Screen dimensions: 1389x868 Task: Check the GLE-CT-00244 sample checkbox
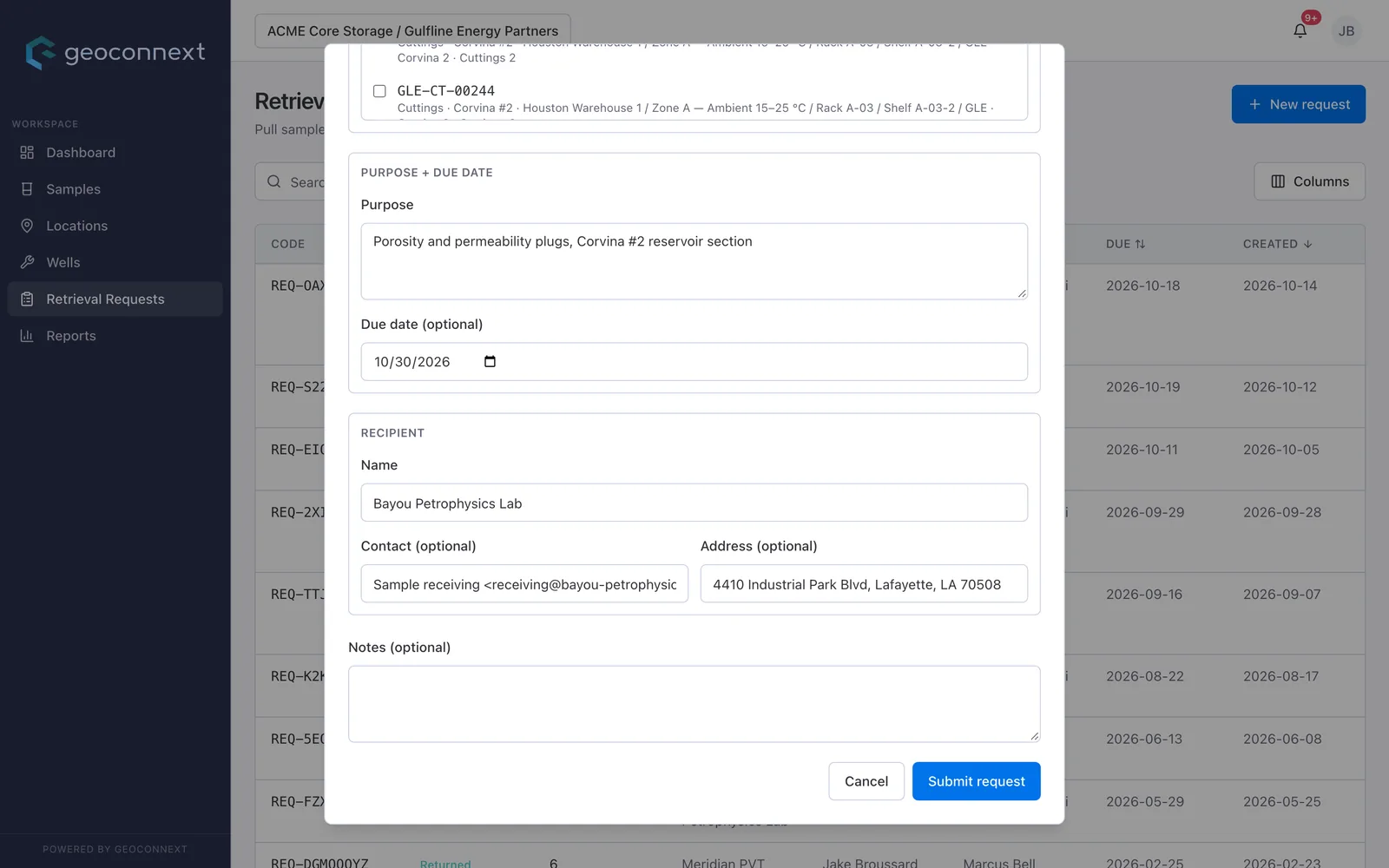pos(379,91)
